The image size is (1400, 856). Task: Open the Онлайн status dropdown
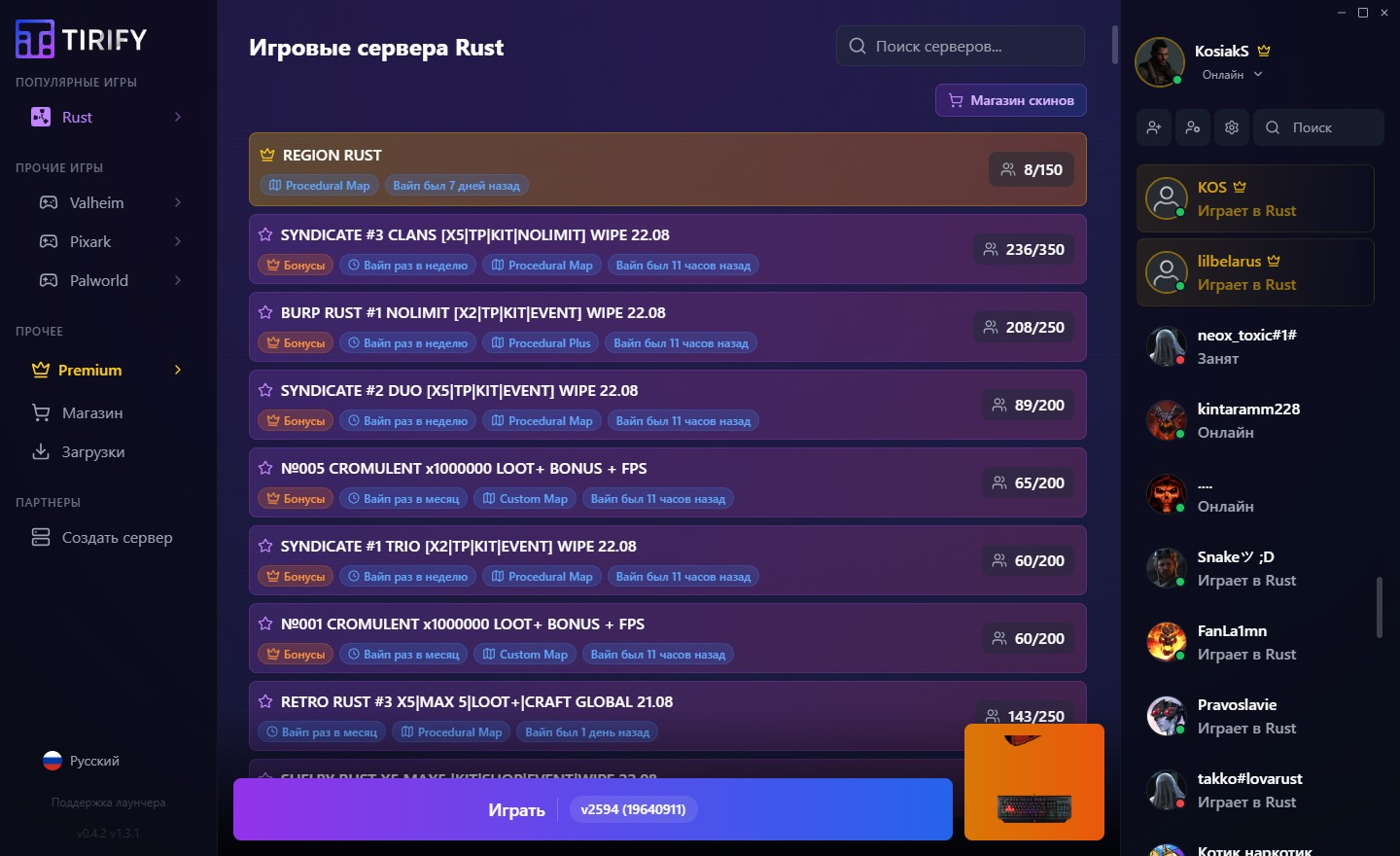[x=1232, y=75]
